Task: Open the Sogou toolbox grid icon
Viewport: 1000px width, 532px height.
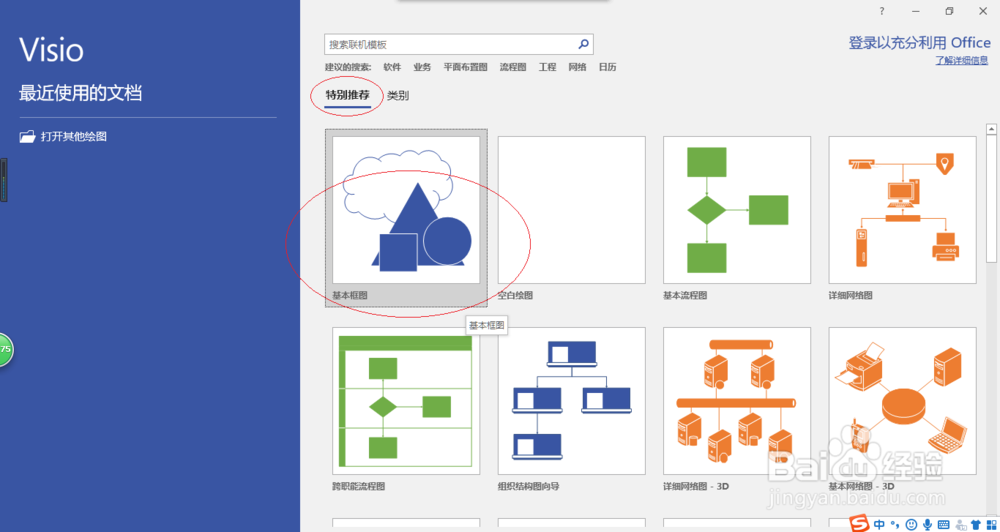Action: 992,524
